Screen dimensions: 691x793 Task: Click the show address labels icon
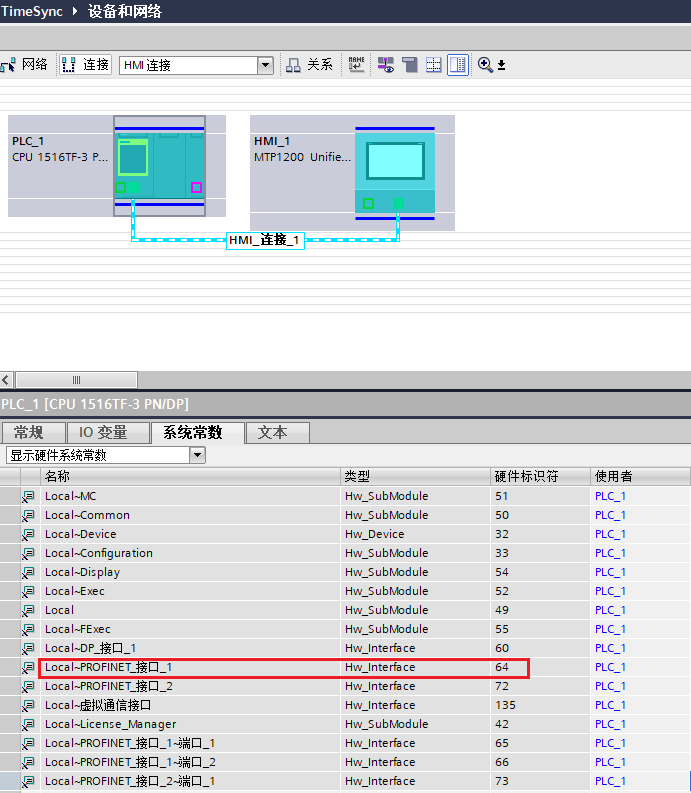point(385,65)
